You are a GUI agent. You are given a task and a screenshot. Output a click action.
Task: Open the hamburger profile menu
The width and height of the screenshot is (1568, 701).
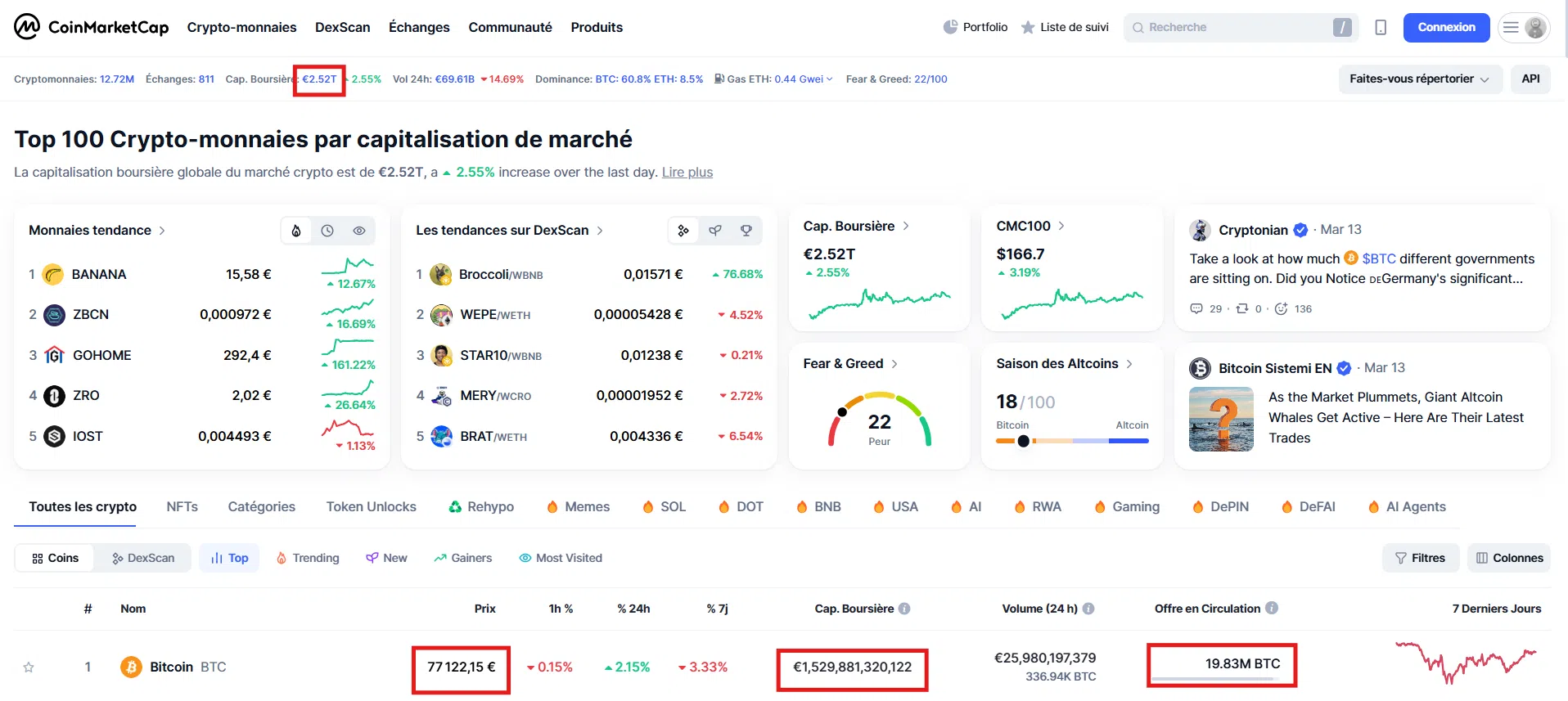1524,28
